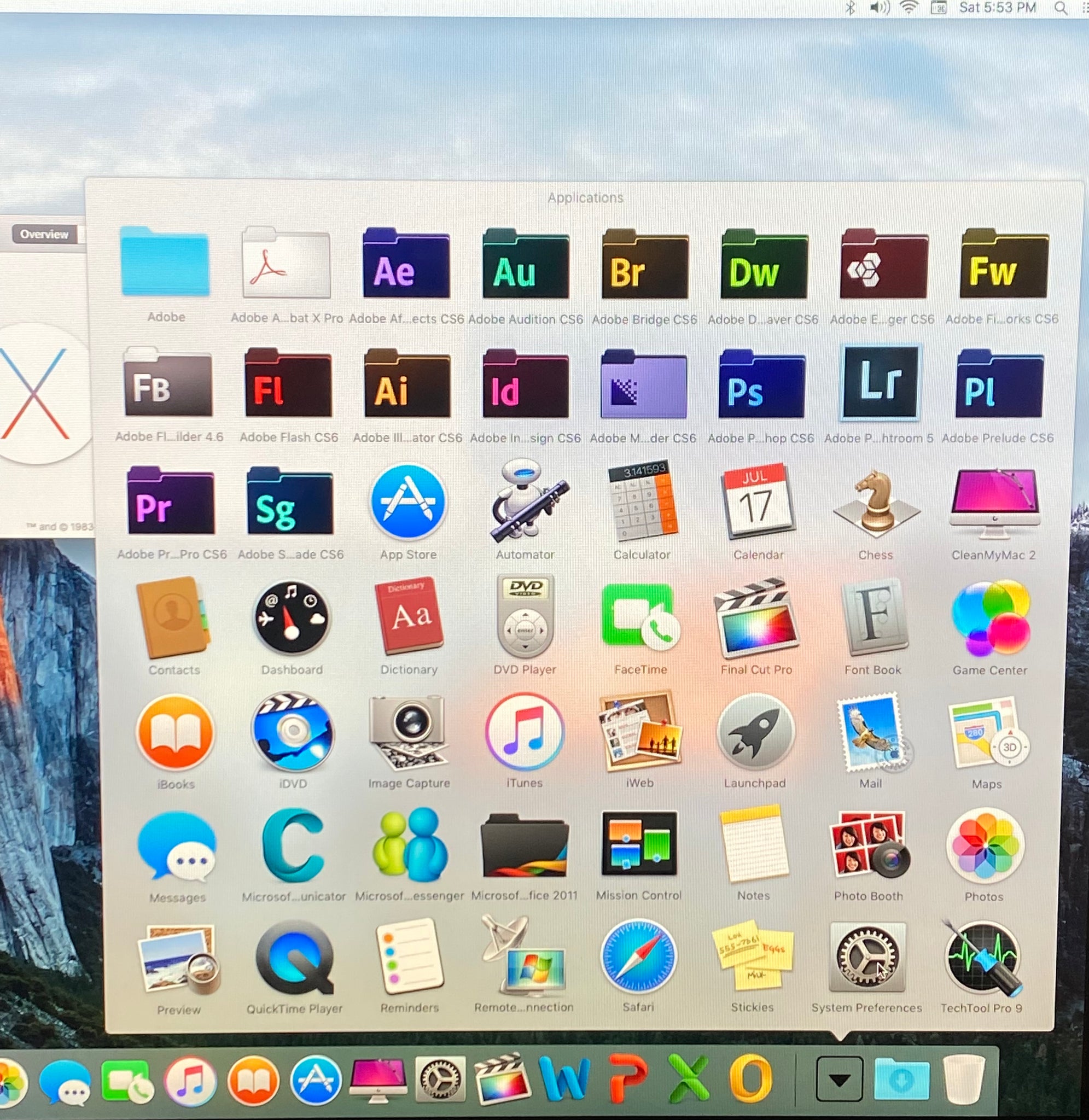Open the Preview app

(x=178, y=960)
